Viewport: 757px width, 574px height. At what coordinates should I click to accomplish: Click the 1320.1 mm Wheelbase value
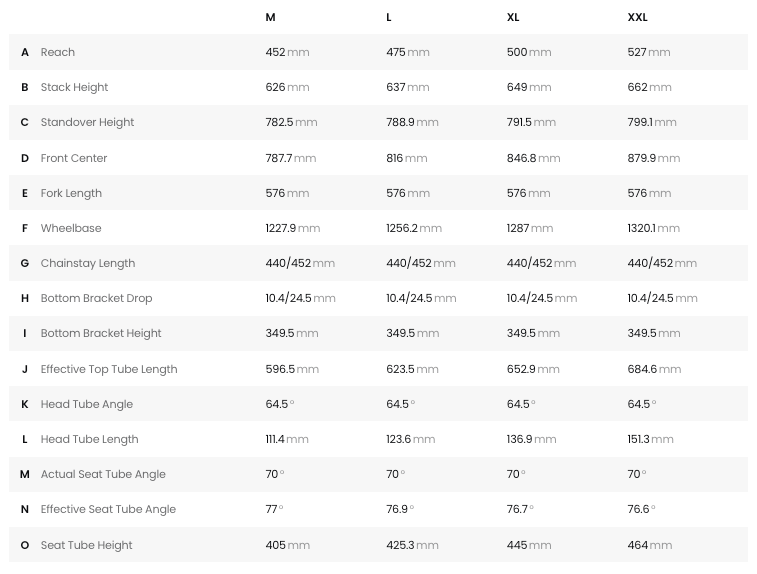(653, 228)
